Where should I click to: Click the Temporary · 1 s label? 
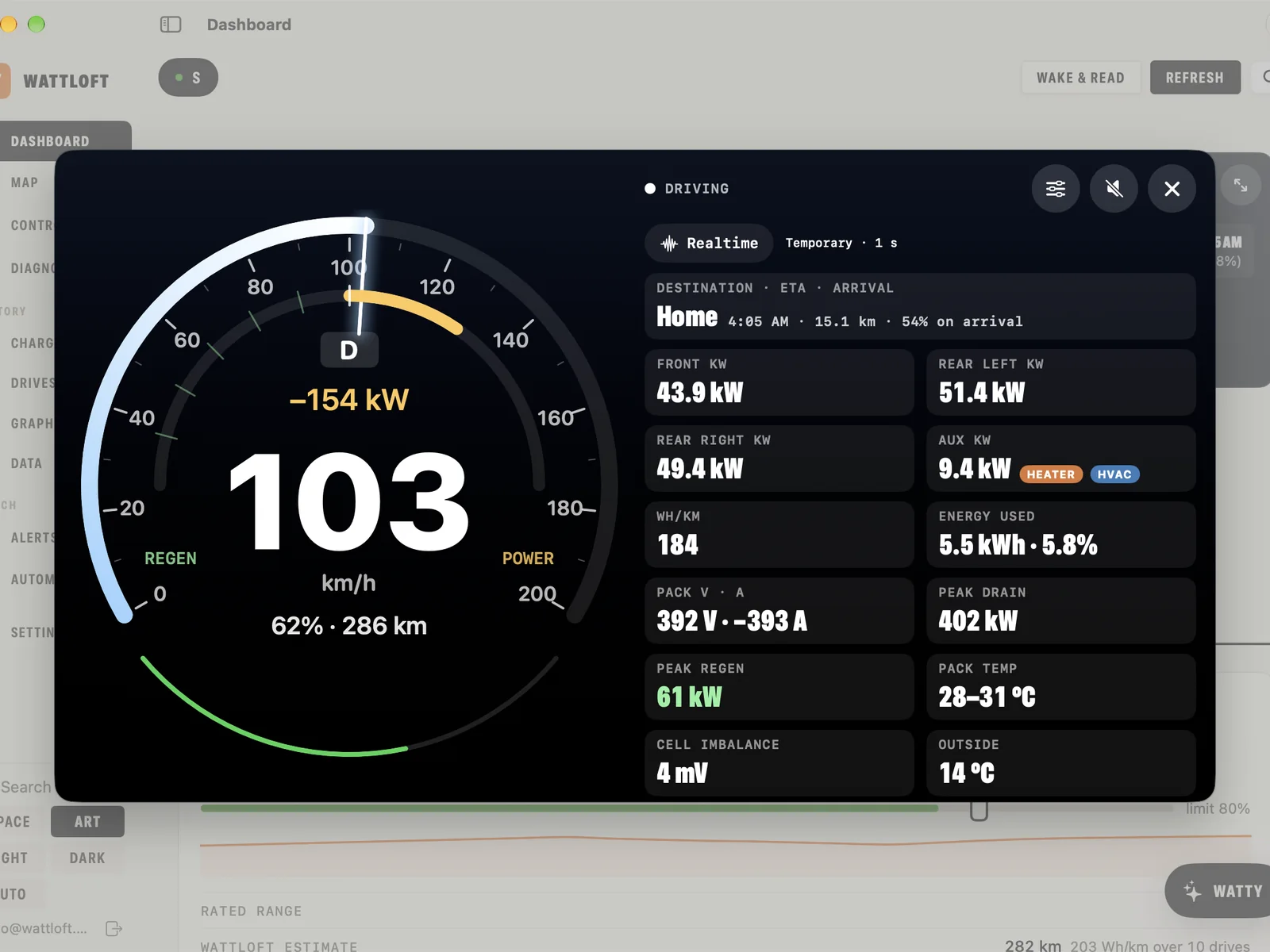pos(841,243)
